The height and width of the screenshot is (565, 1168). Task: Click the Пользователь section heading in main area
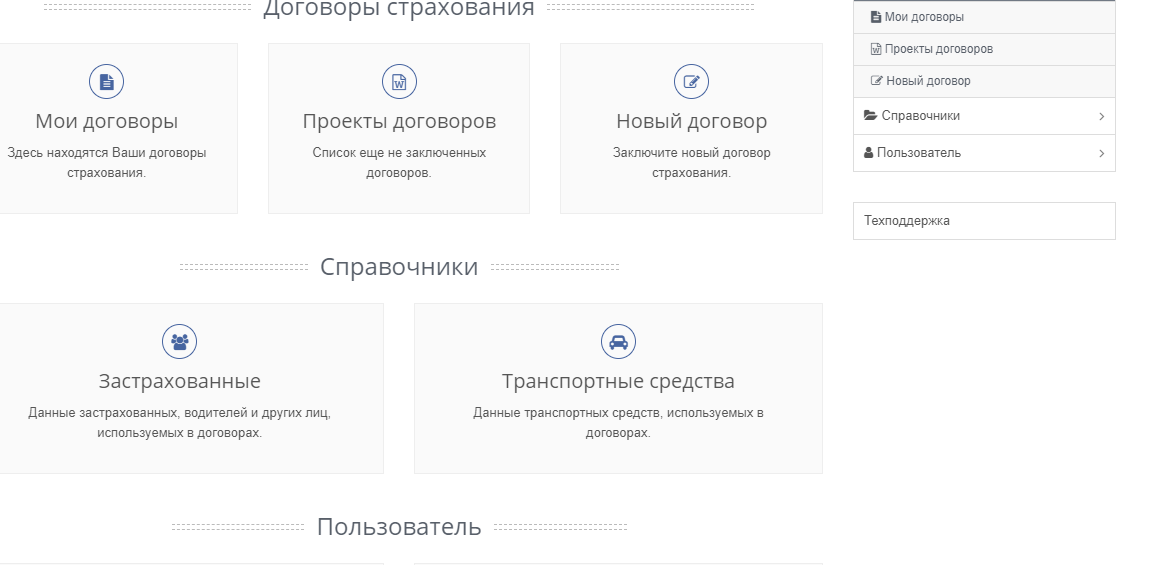click(x=399, y=527)
